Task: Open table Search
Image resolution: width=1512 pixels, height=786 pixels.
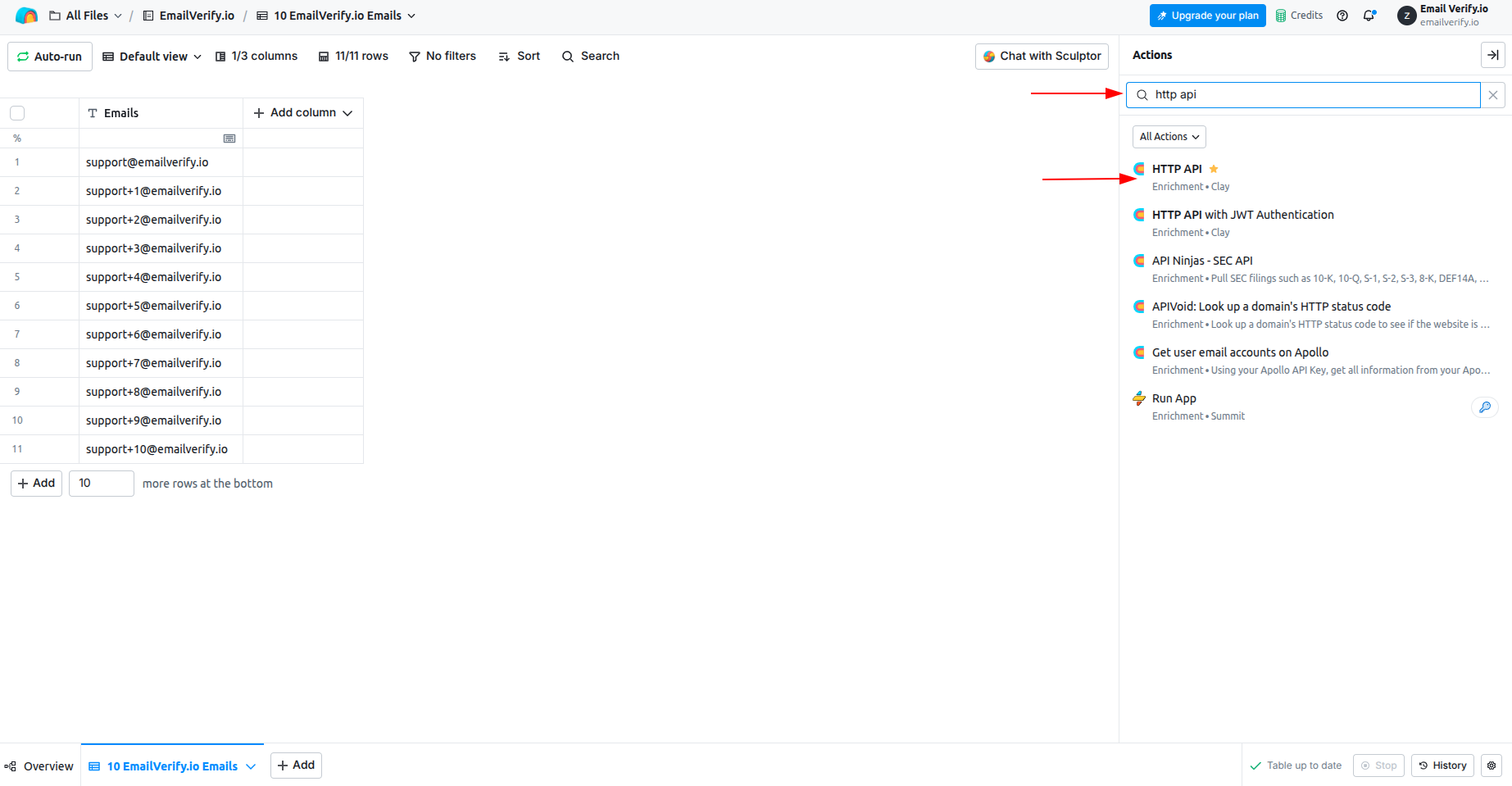Action: pos(591,57)
